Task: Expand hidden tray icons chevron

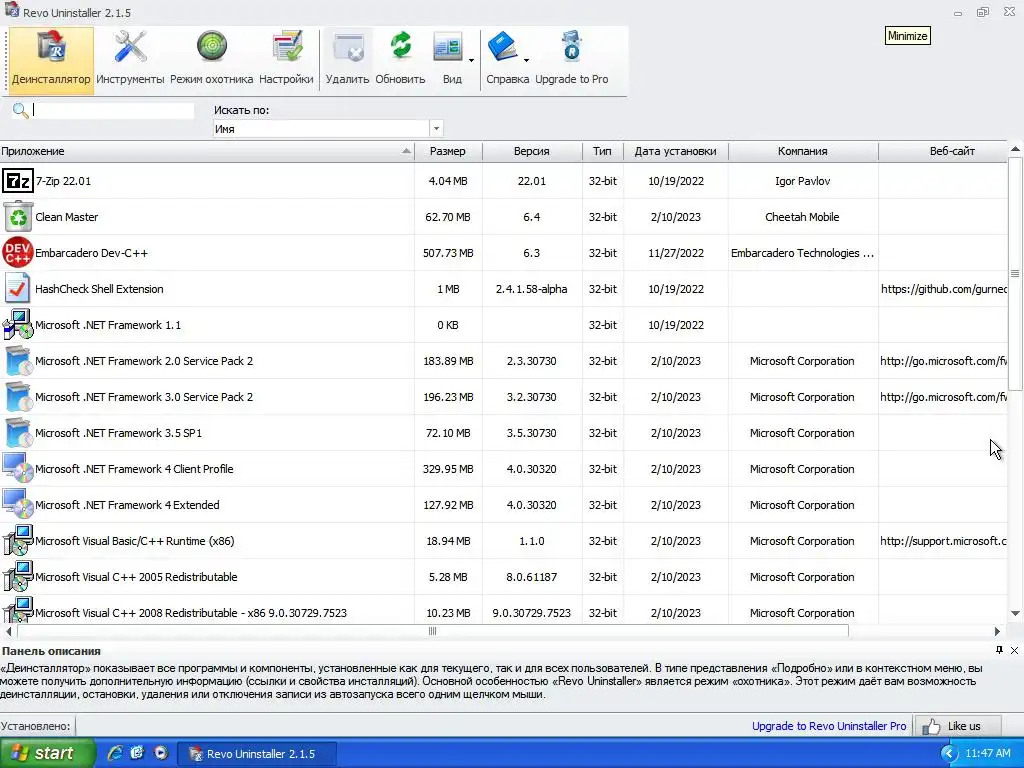Action: coord(948,754)
